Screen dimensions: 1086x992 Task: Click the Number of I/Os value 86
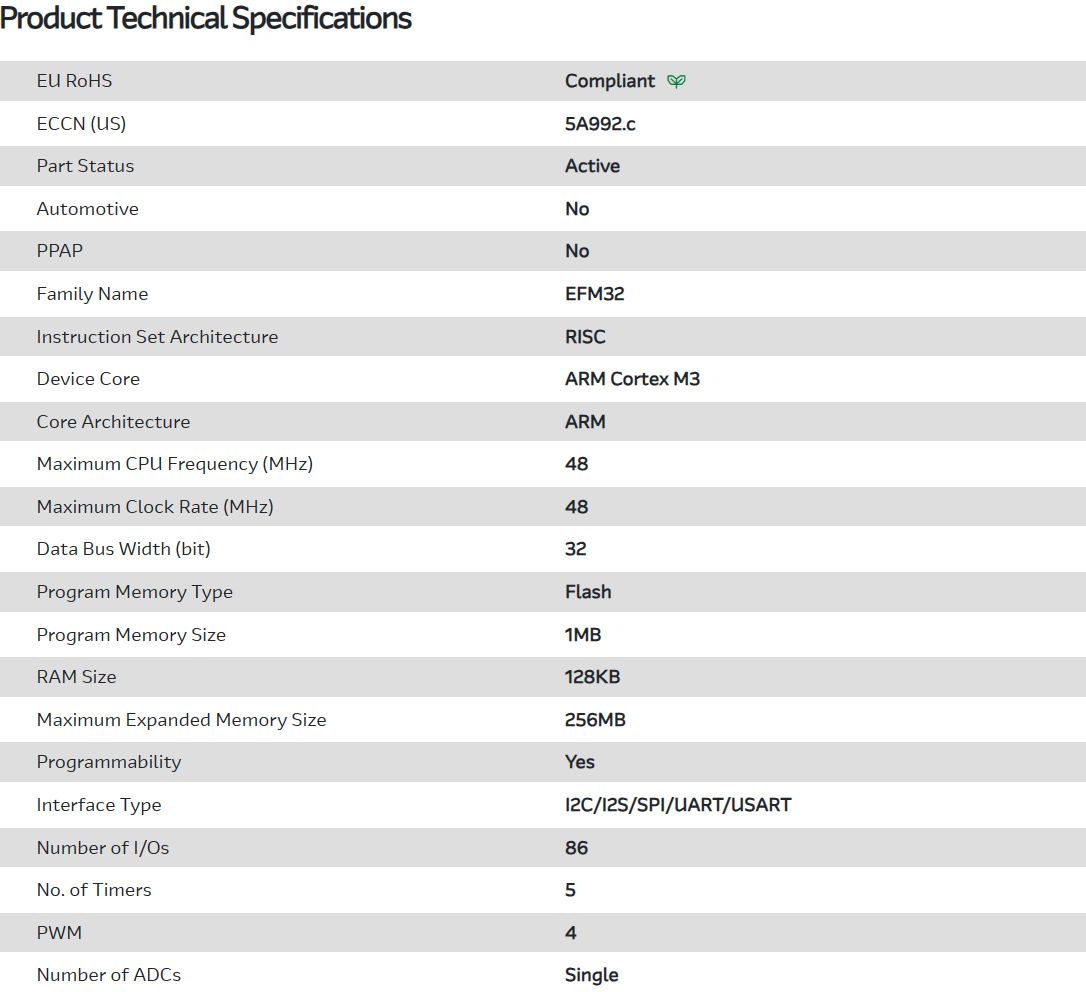pyautogui.click(x=576, y=848)
